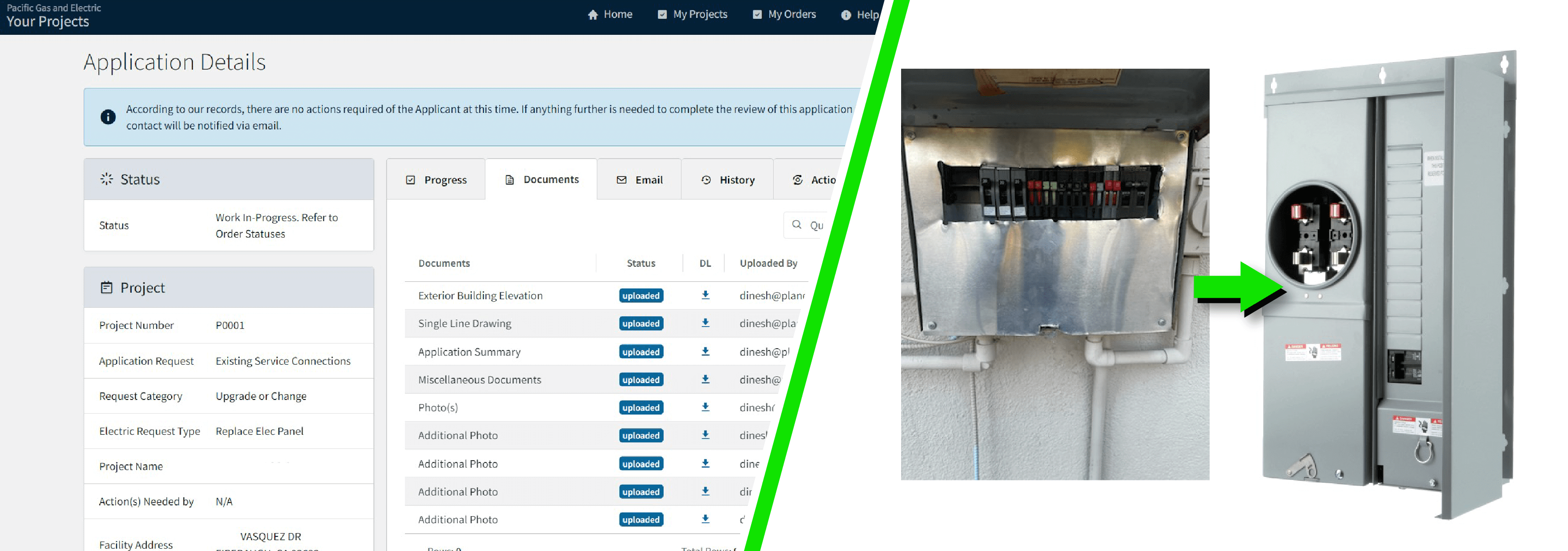Click the VASQUEZ DR facility address
Viewport: 1568px width, 551px height.
(x=270, y=536)
